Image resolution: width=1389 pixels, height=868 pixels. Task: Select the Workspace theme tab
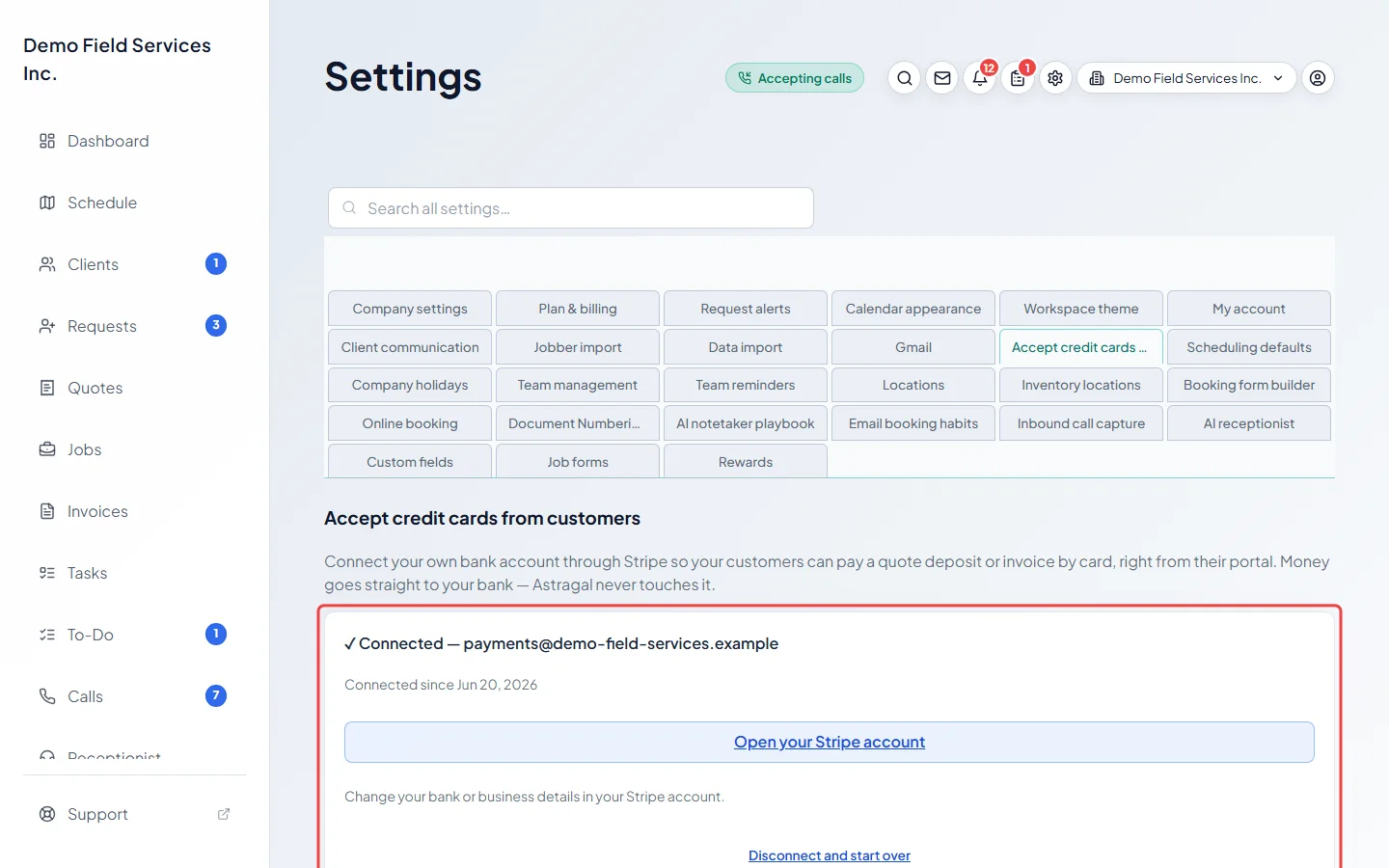(x=1081, y=309)
